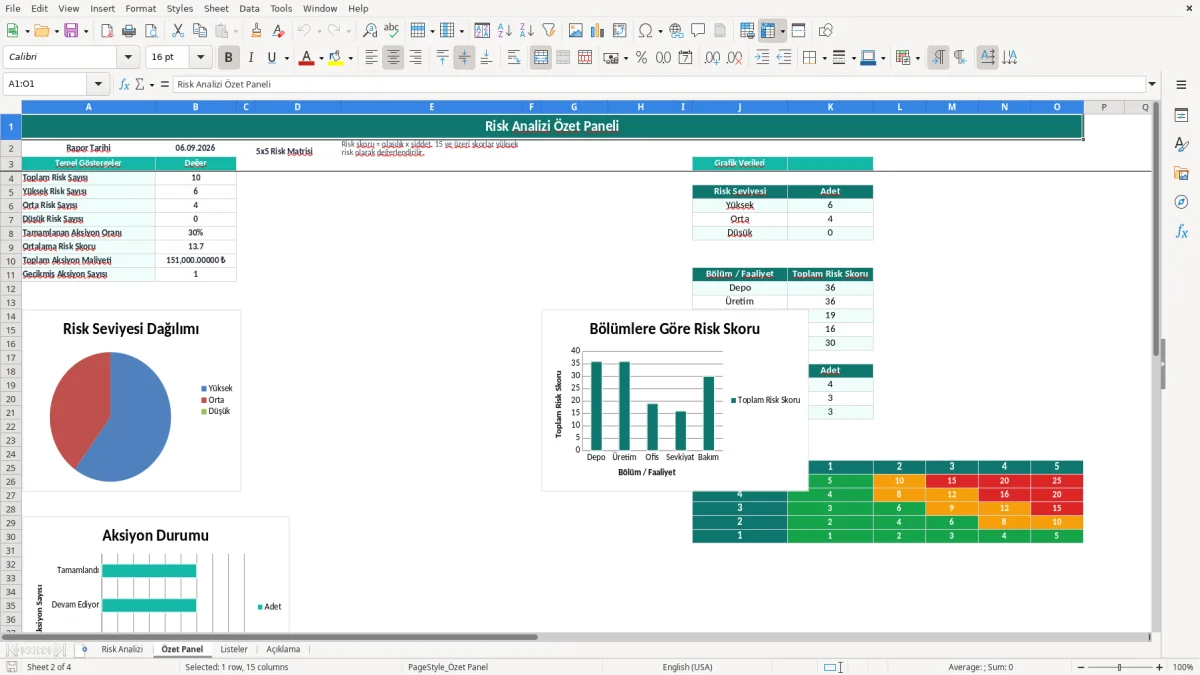
Task: Click the AutoFilter funnel icon
Action: click(548, 31)
